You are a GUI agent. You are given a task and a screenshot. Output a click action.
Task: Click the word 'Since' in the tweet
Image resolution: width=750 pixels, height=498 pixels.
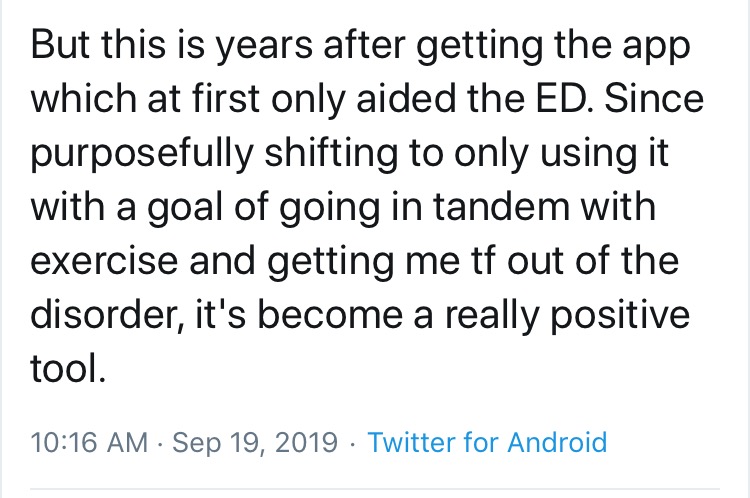654,98
